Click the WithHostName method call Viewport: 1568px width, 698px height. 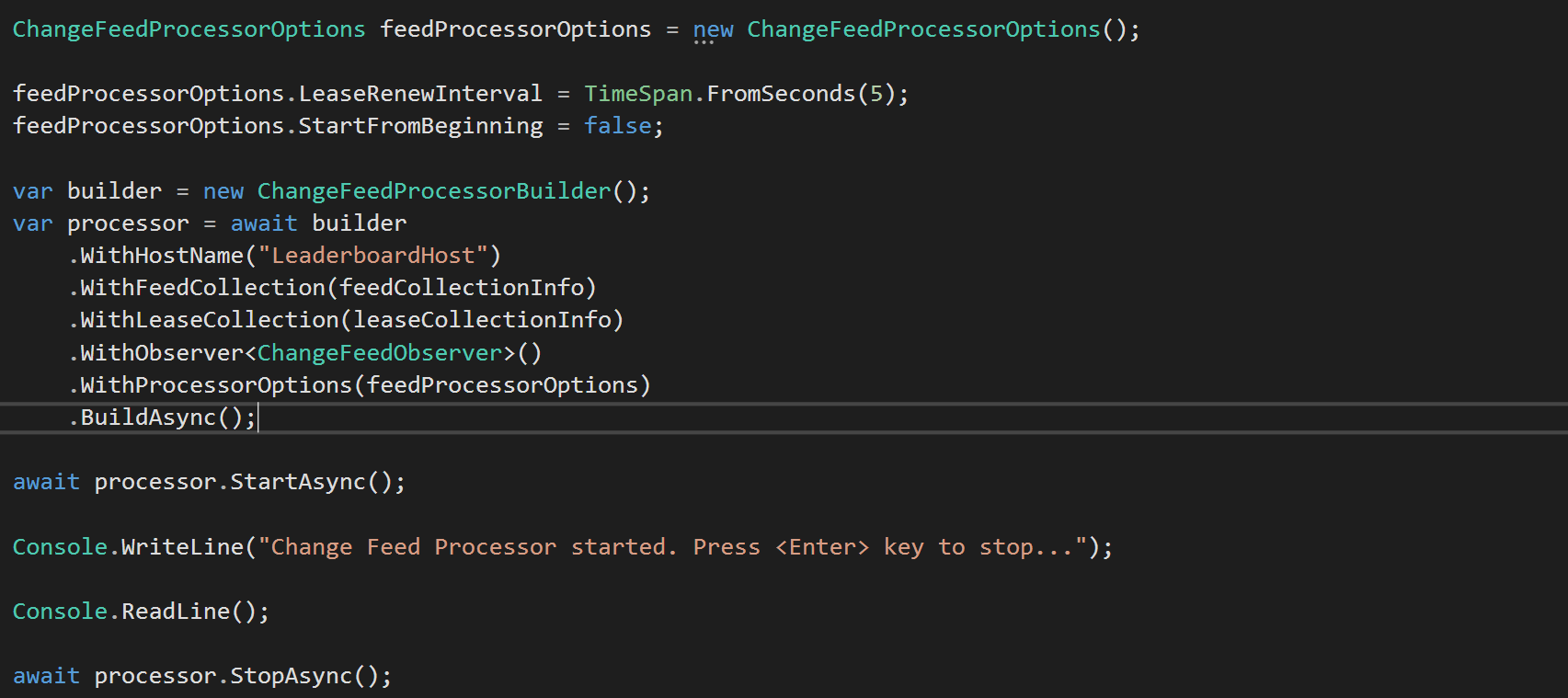point(162,256)
